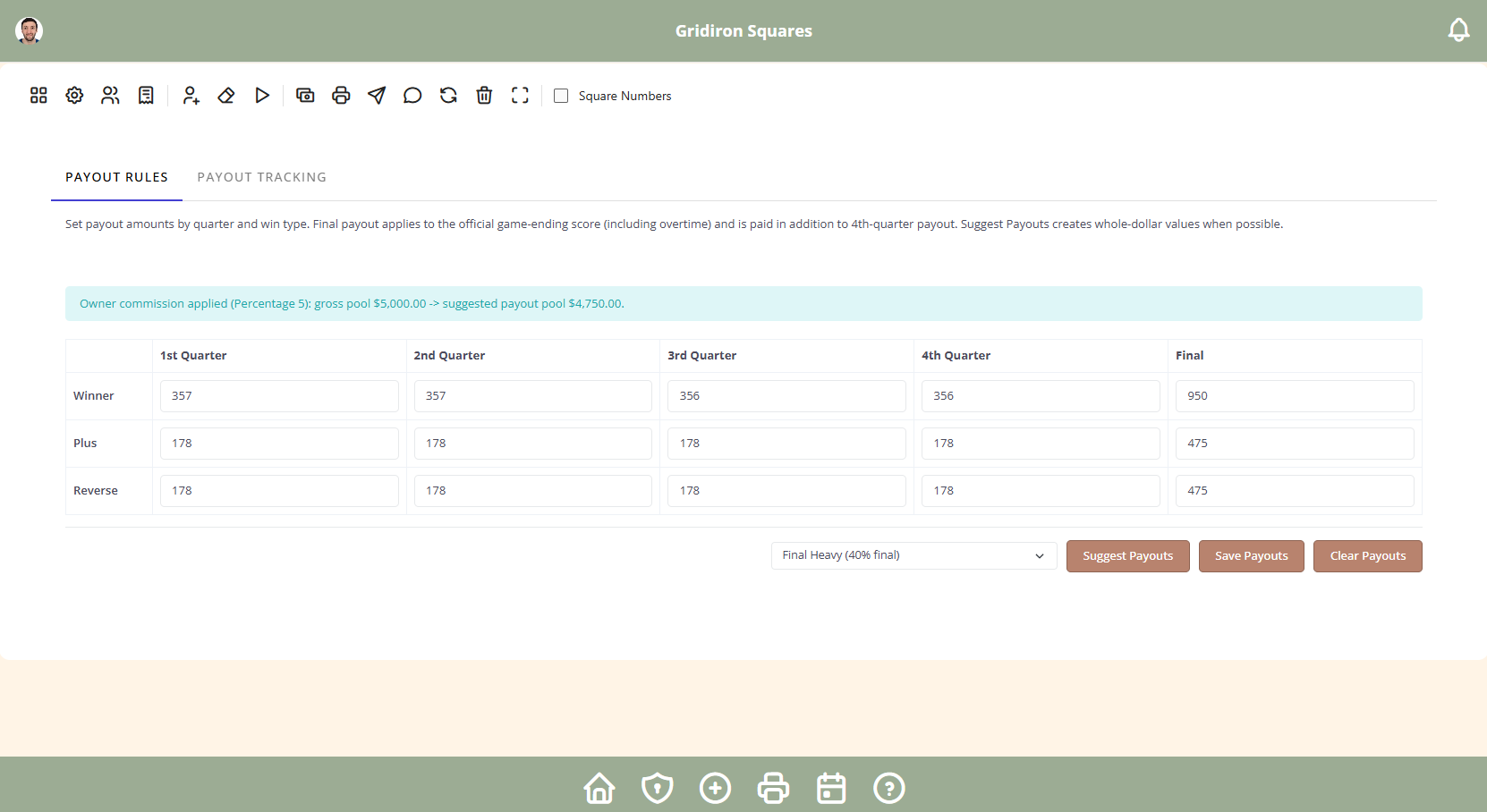This screenshot has width=1487, height=812.
Task: Expand the Final Heavy (40% final) dropdown
Action: click(913, 555)
